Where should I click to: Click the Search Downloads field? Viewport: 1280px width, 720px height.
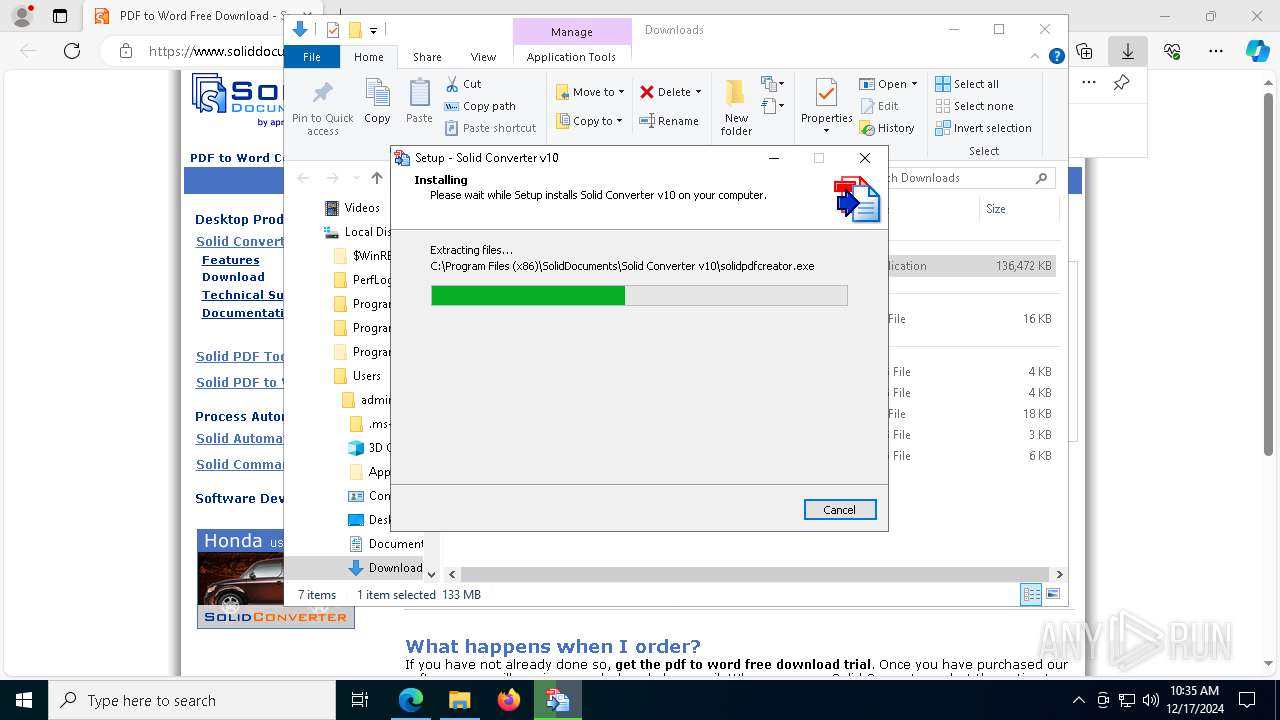(968, 178)
